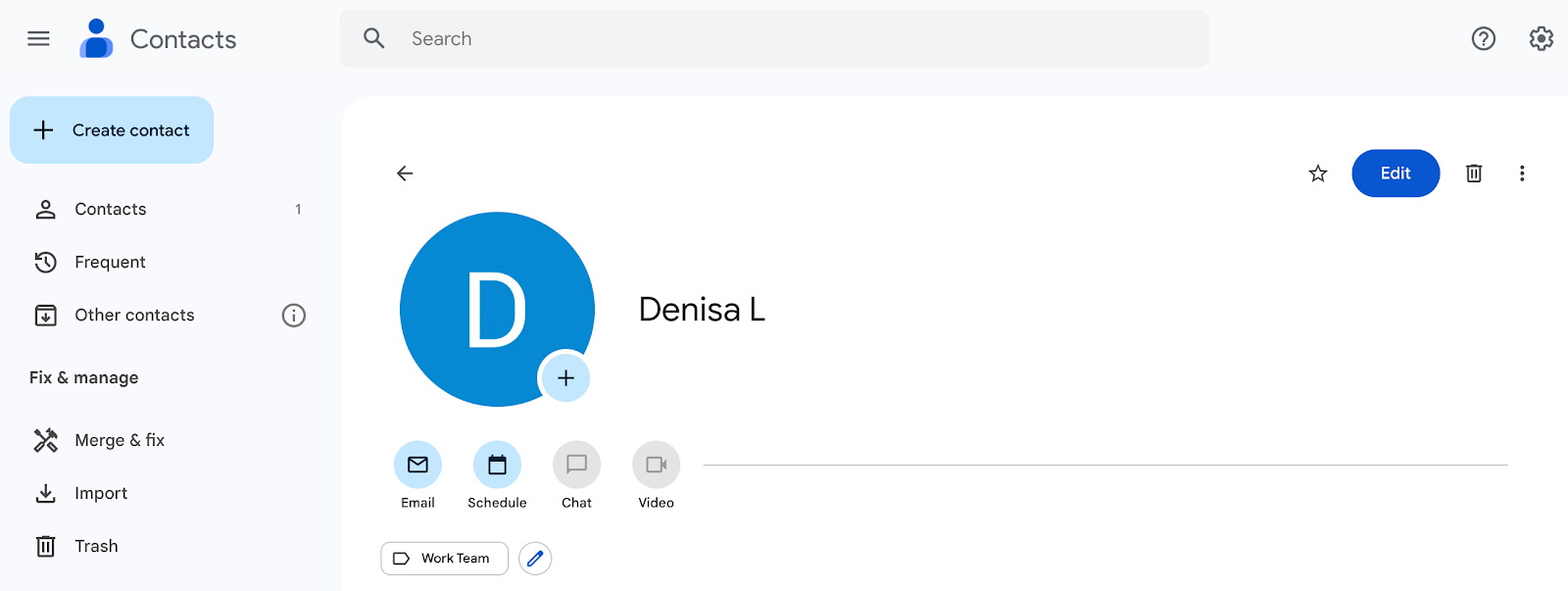Edit labels with the pencil icon
This screenshot has height=591, width=1568.
[535, 559]
